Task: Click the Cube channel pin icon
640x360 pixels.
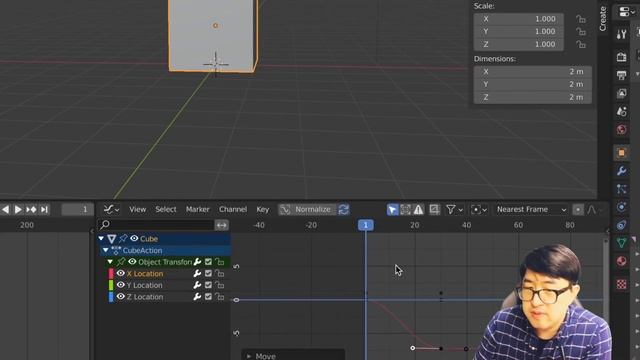Action: [x=123, y=238]
